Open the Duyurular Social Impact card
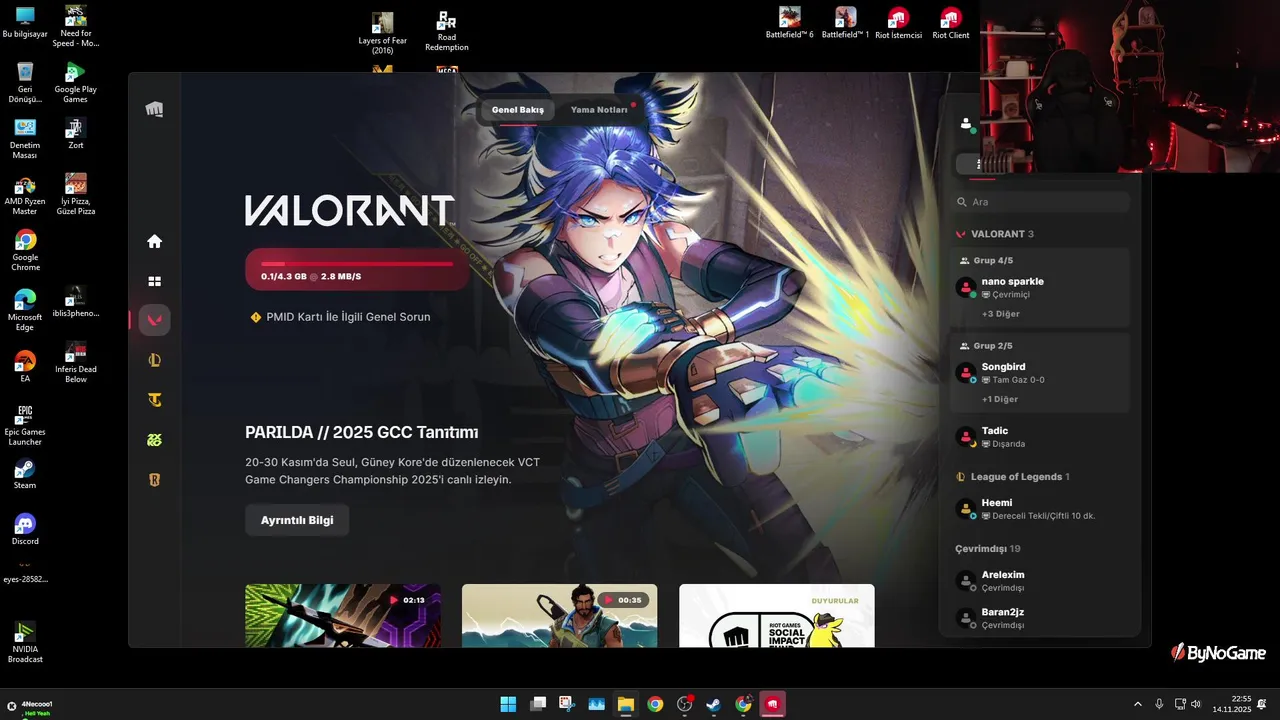Image resolution: width=1280 pixels, height=720 pixels. (777, 615)
